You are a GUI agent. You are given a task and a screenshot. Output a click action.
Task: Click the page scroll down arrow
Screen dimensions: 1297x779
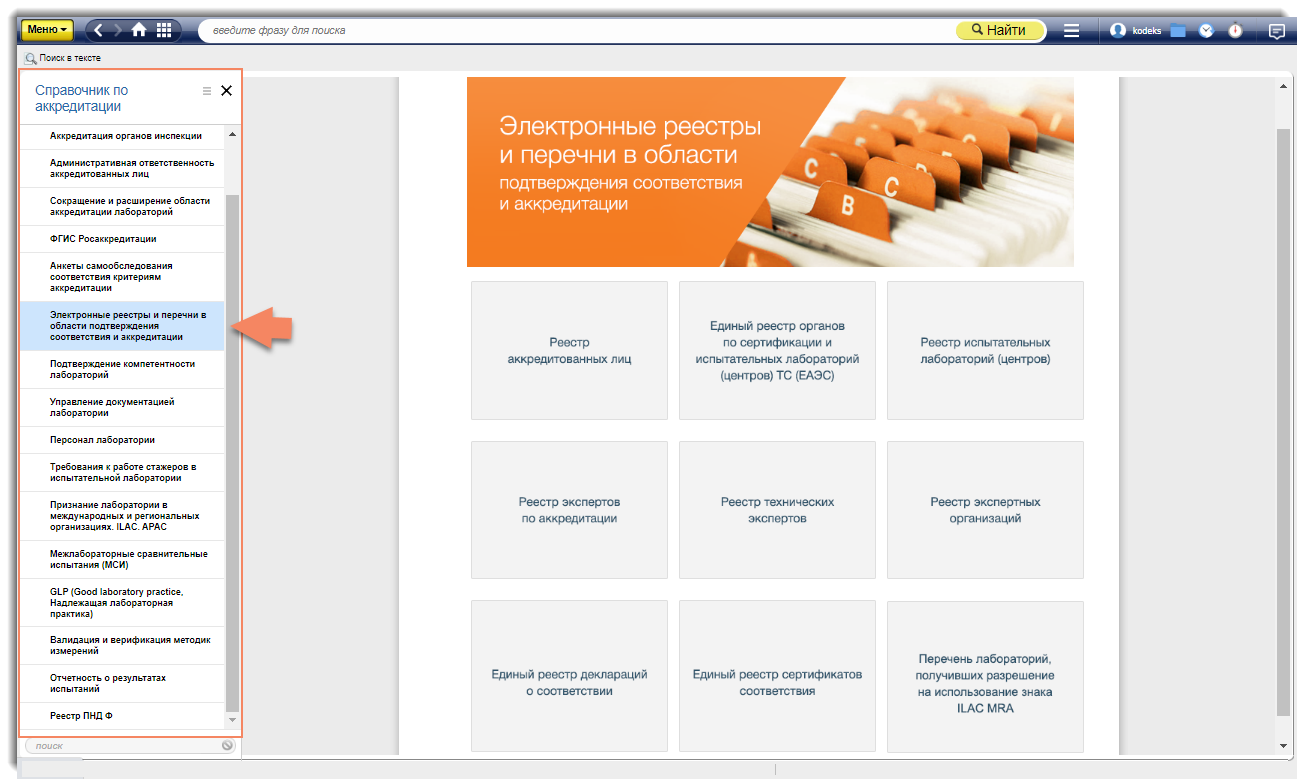click(x=1283, y=745)
